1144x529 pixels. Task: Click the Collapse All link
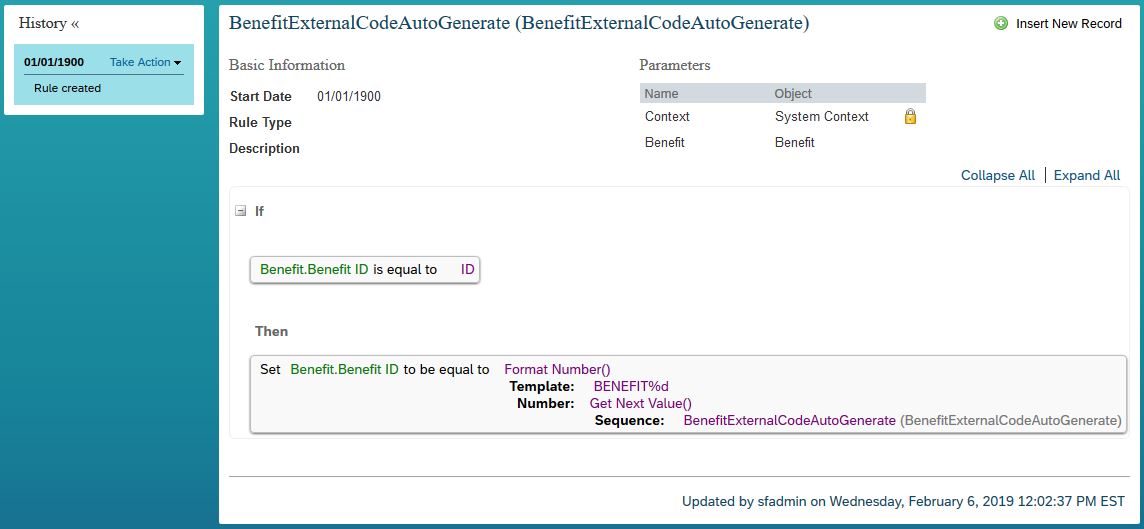[x=997, y=175]
